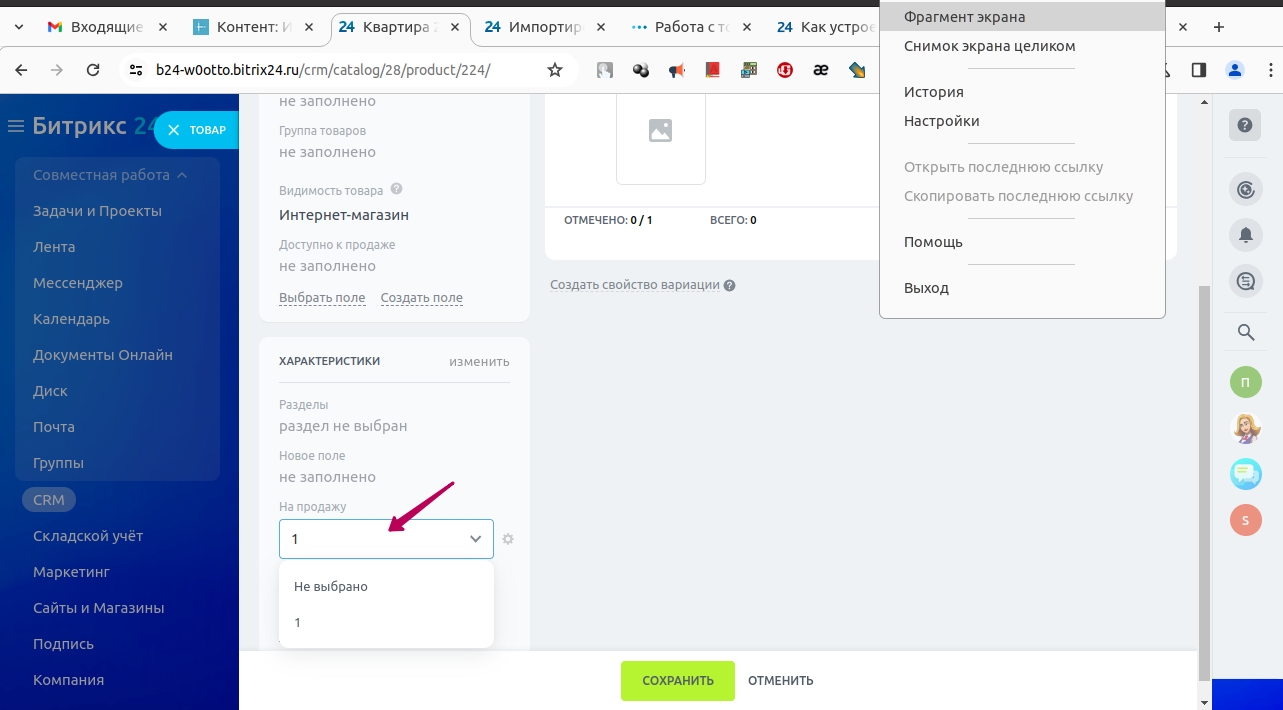Click the help question mark icon in right sidebar
Image resolution: width=1283 pixels, height=710 pixels.
(1244, 125)
